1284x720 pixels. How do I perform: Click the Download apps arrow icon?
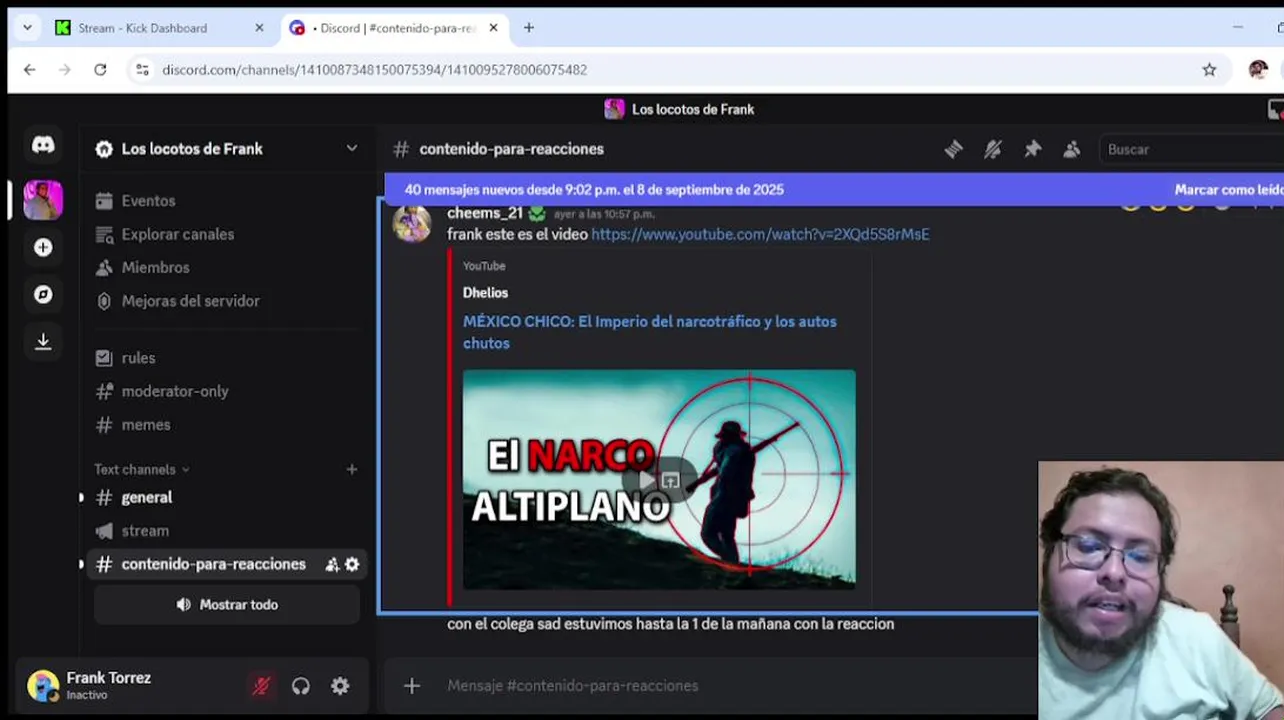click(x=43, y=341)
